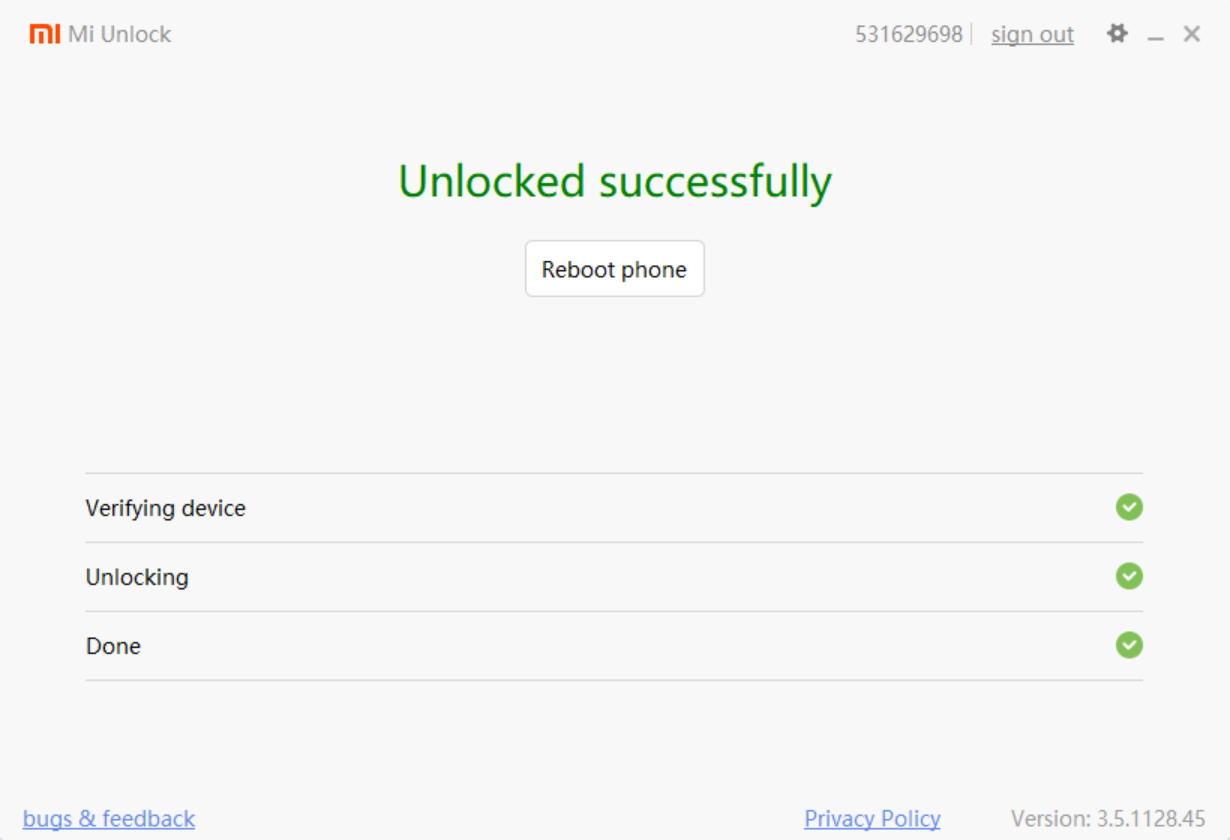
Task: Click the account ID 531629698
Action: [908, 33]
